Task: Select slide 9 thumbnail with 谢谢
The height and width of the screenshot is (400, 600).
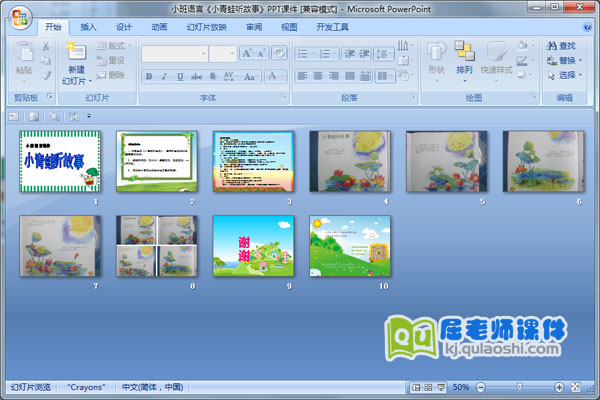Action: (x=253, y=246)
